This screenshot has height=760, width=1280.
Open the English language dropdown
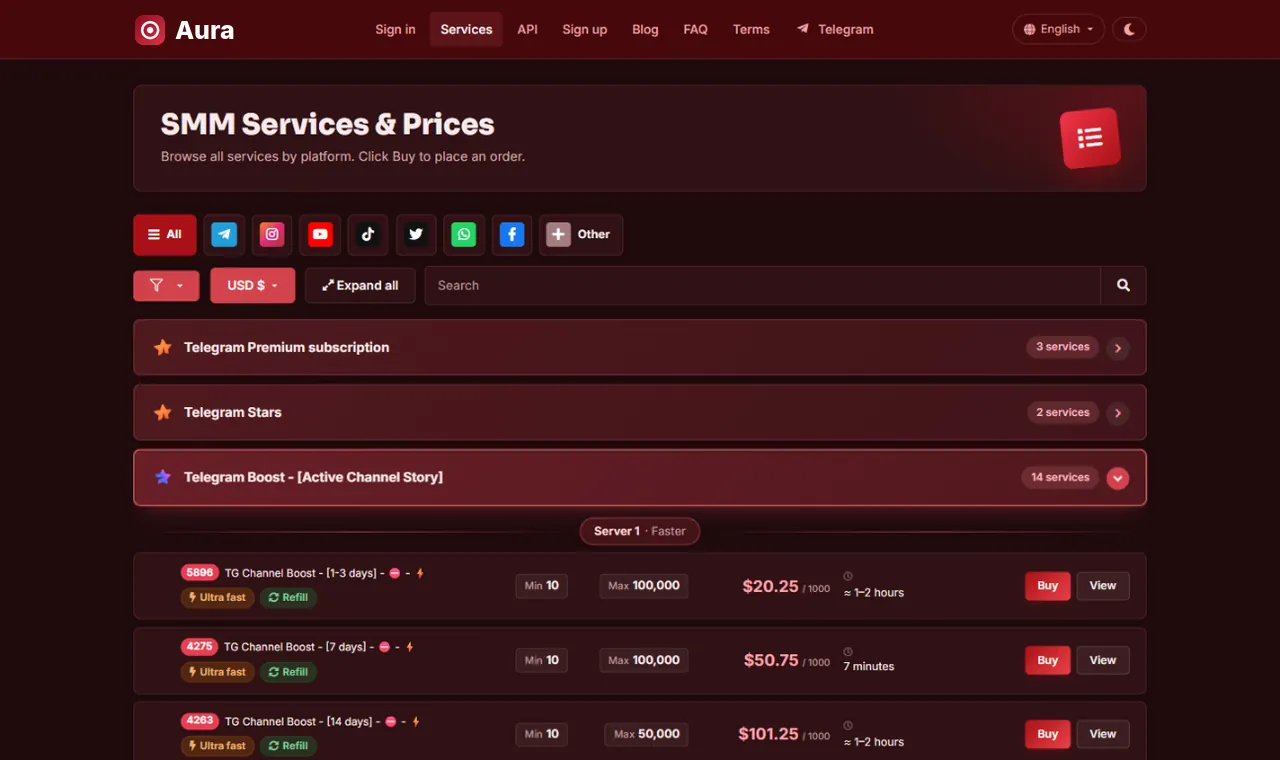click(x=1058, y=29)
